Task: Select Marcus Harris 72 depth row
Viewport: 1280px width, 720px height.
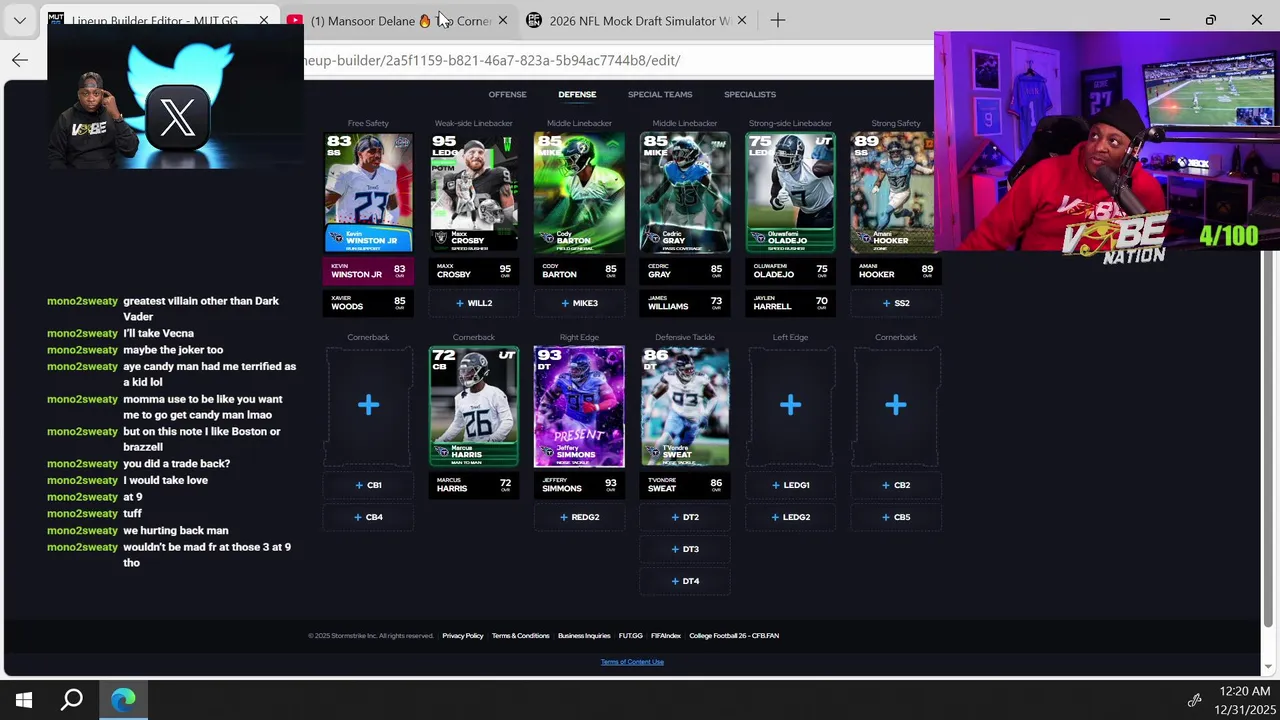Action: point(474,485)
